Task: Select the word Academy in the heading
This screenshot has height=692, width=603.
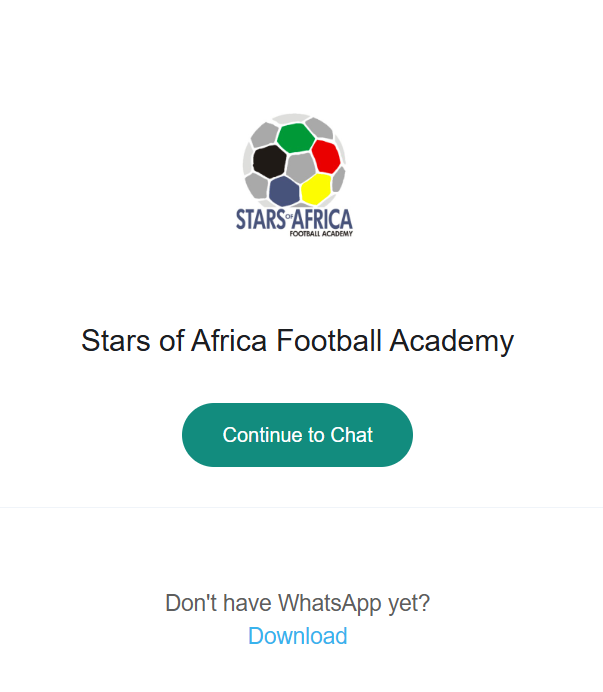Action: pyautogui.click(x=452, y=342)
